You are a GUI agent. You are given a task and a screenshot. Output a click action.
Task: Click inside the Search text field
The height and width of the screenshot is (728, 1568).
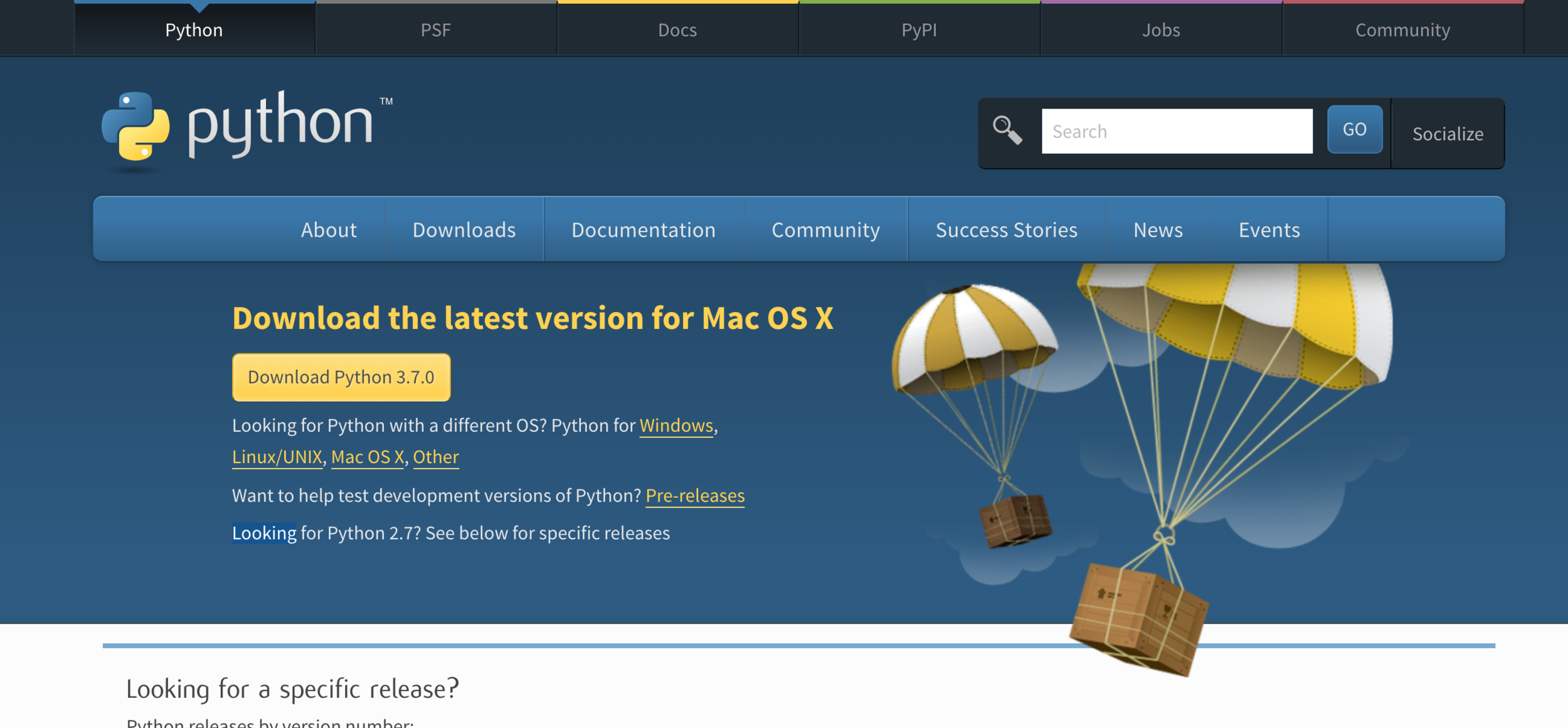(1177, 131)
